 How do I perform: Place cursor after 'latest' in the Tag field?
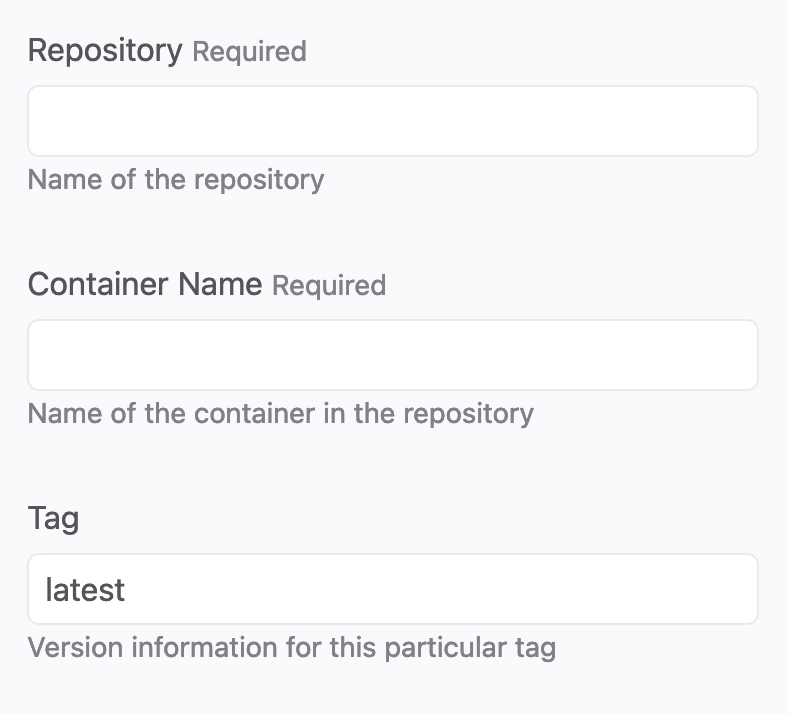click(127, 589)
